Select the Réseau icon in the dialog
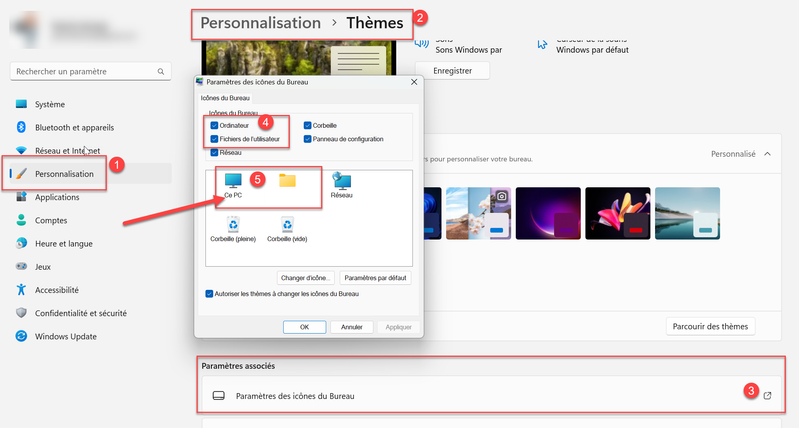Image resolution: width=799 pixels, height=428 pixels. [341, 180]
